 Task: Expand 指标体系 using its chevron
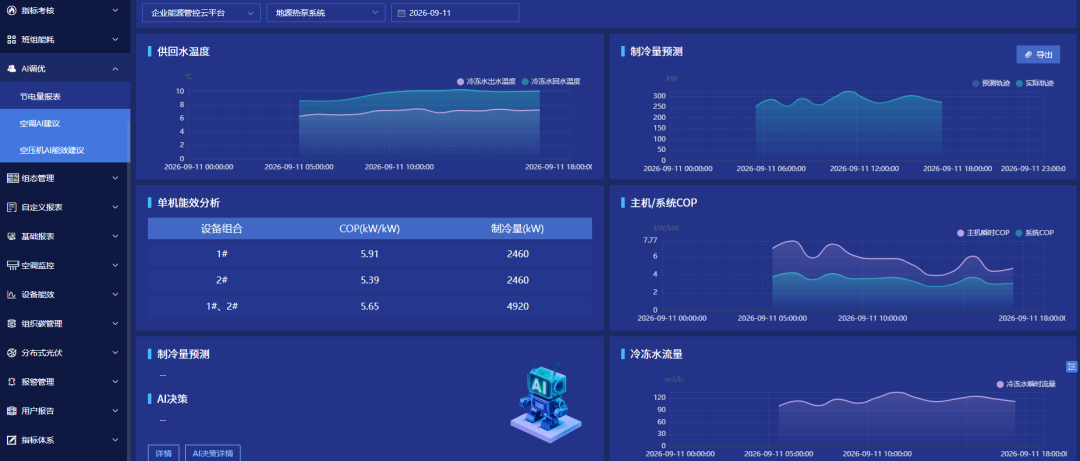tap(115, 440)
